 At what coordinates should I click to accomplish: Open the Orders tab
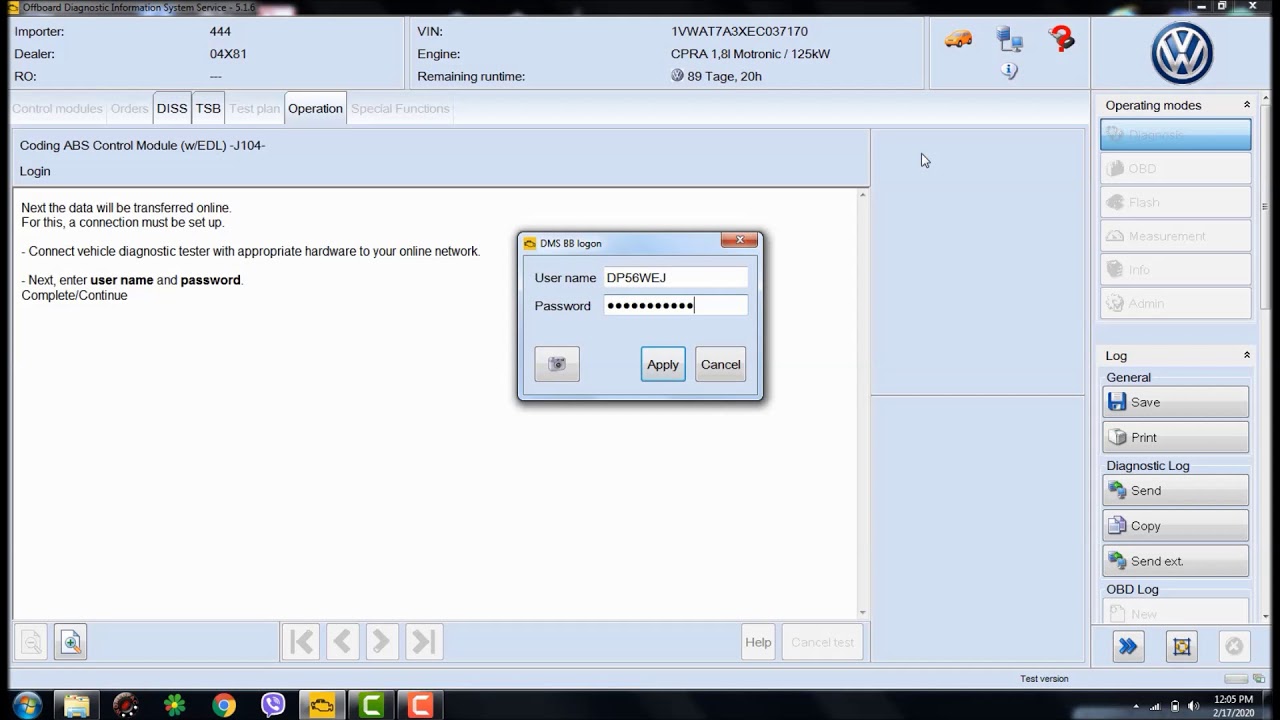click(x=129, y=108)
